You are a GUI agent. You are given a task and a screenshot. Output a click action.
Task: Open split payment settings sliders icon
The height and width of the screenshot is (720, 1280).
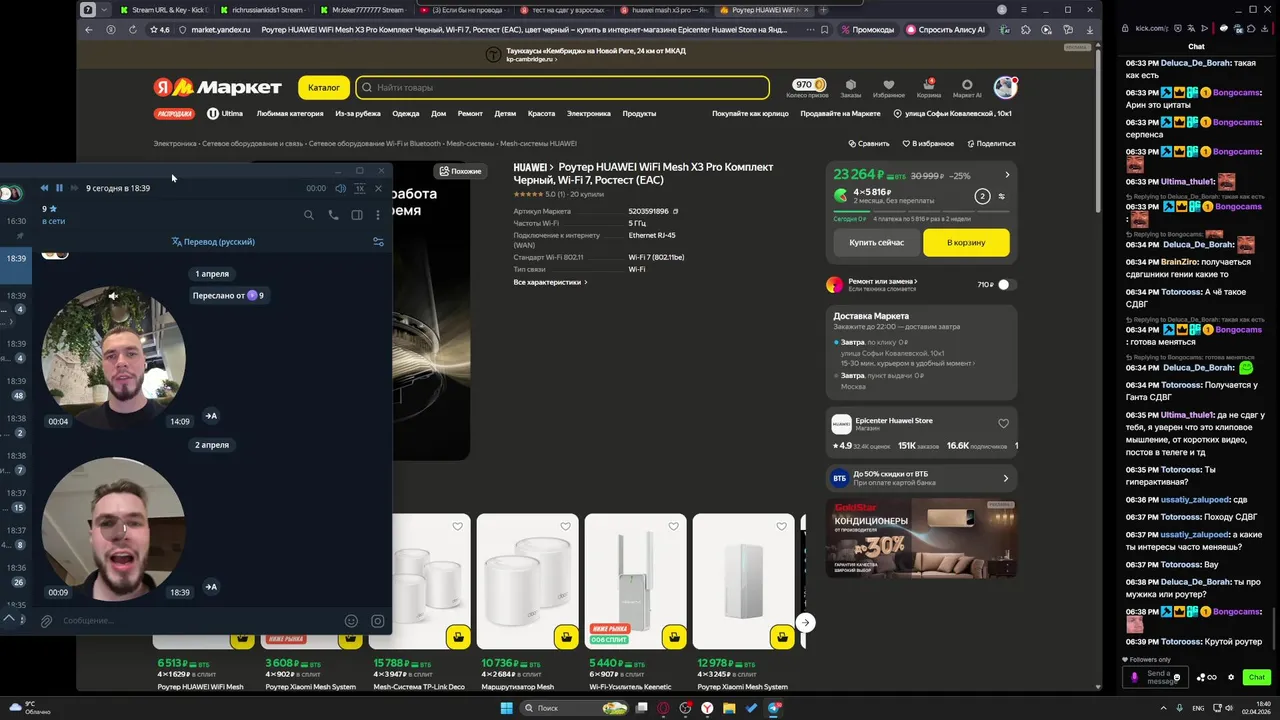point(1002,196)
